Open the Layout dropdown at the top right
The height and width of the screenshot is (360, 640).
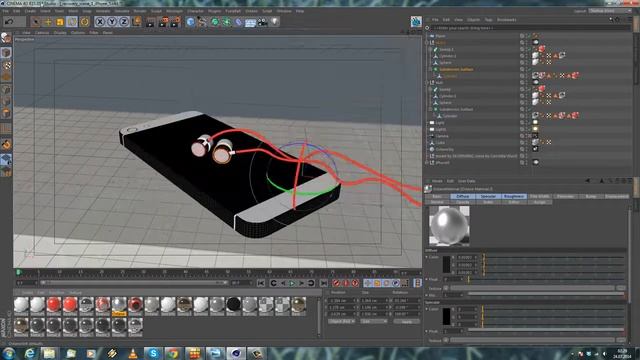pos(610,11)
